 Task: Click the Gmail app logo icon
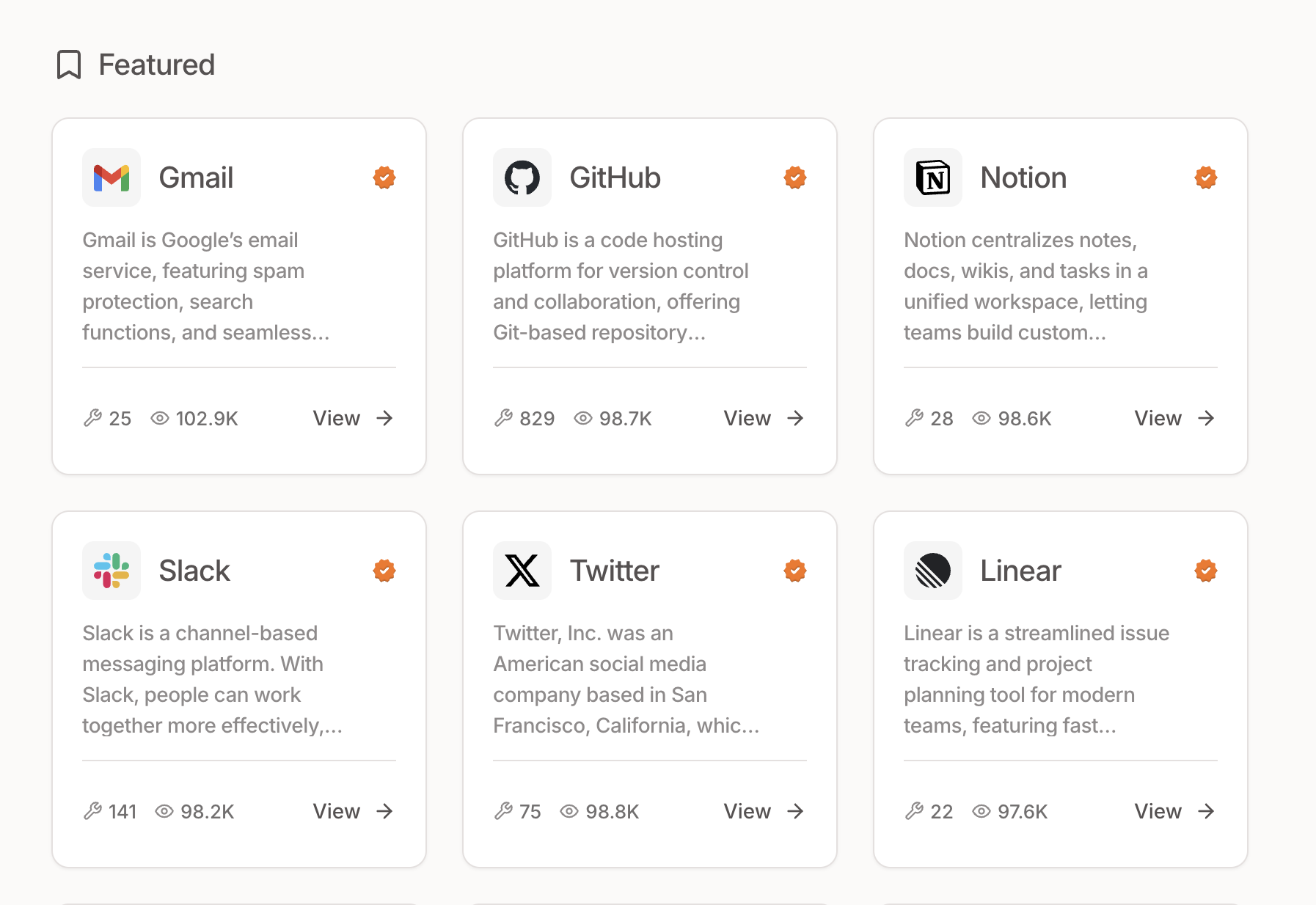pyautogui.click(x=112, y=177)
